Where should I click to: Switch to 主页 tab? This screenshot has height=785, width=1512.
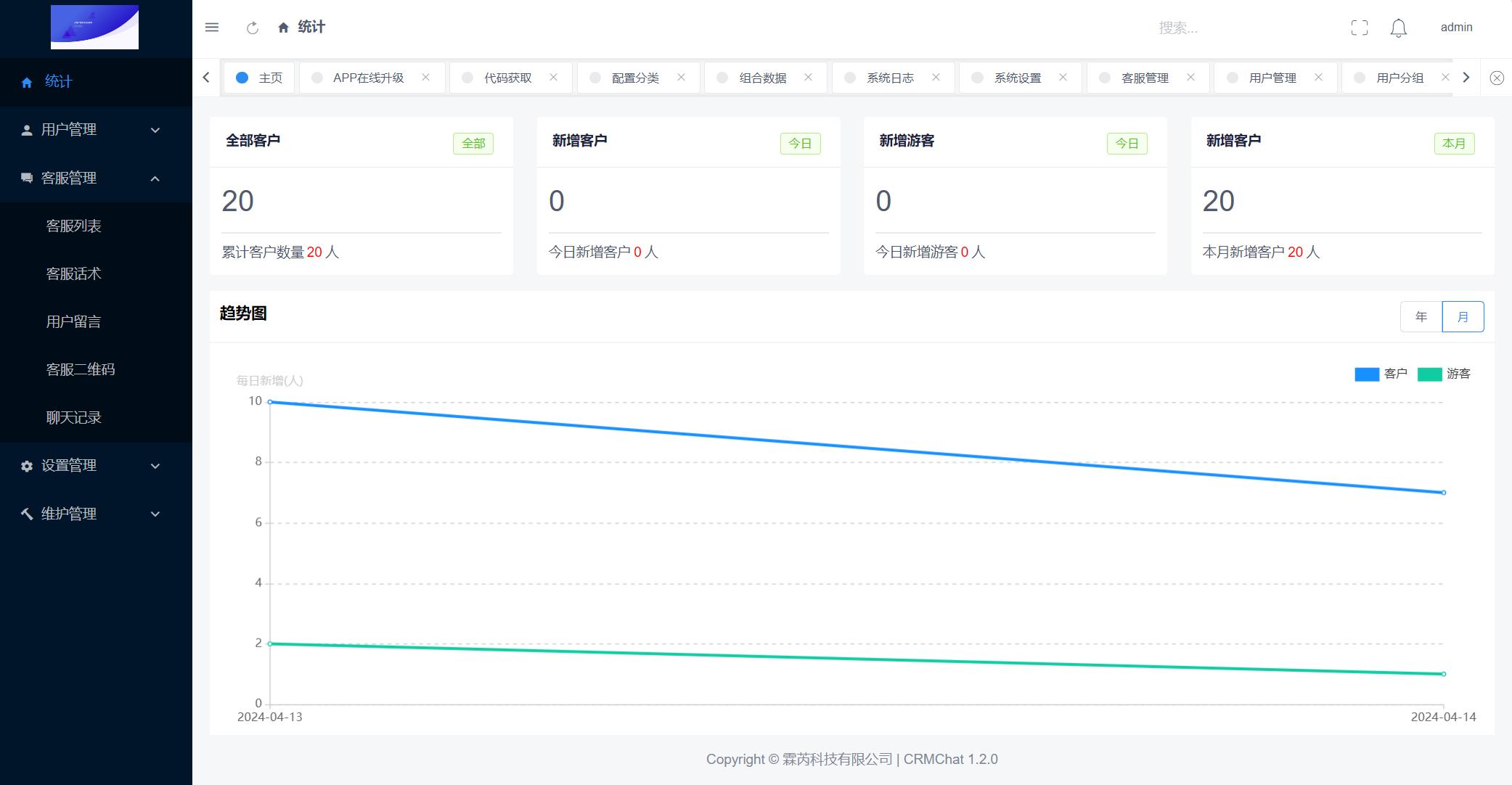tap(259, 78)
